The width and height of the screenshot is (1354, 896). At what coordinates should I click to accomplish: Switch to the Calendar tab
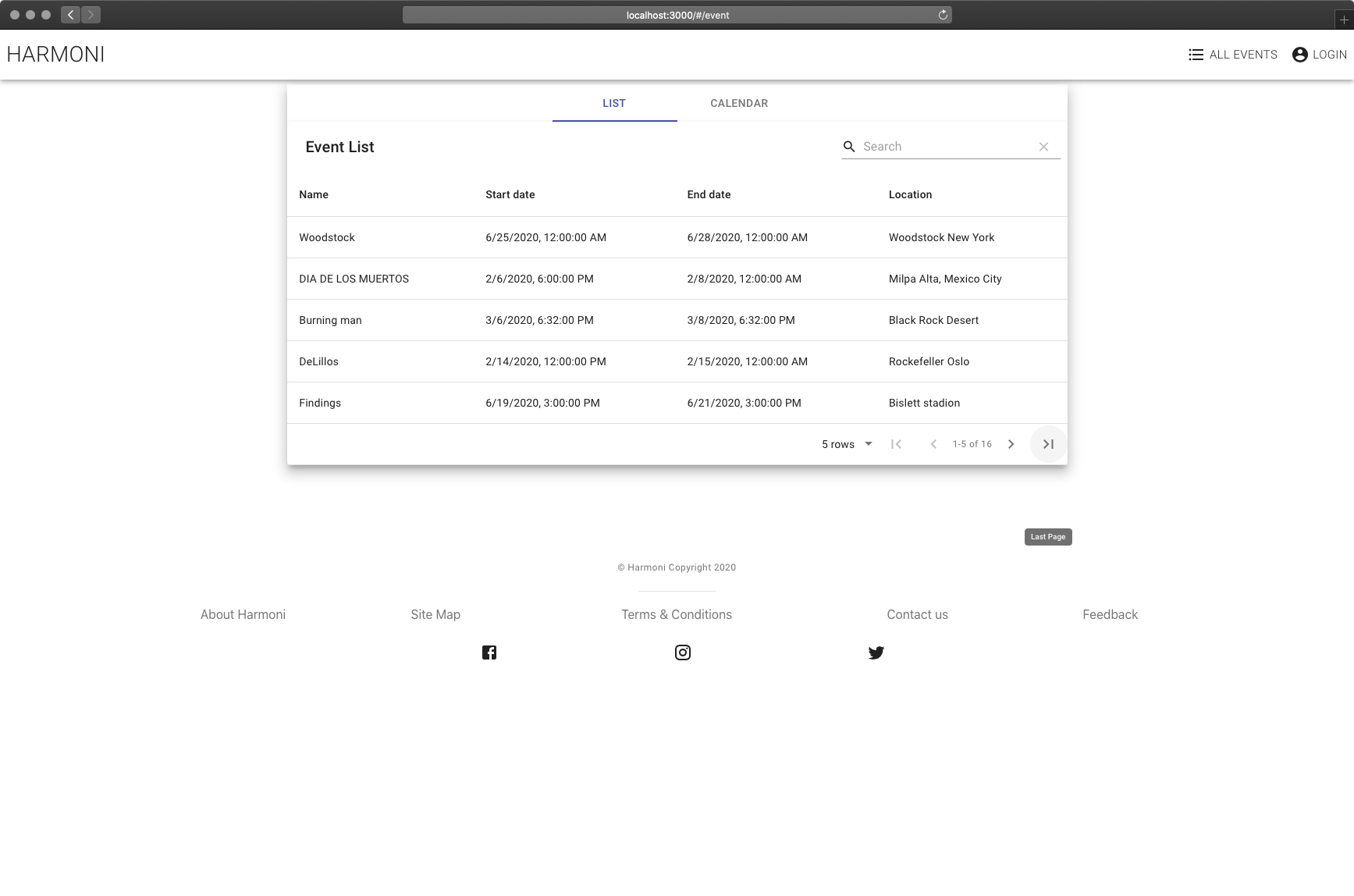739,103
